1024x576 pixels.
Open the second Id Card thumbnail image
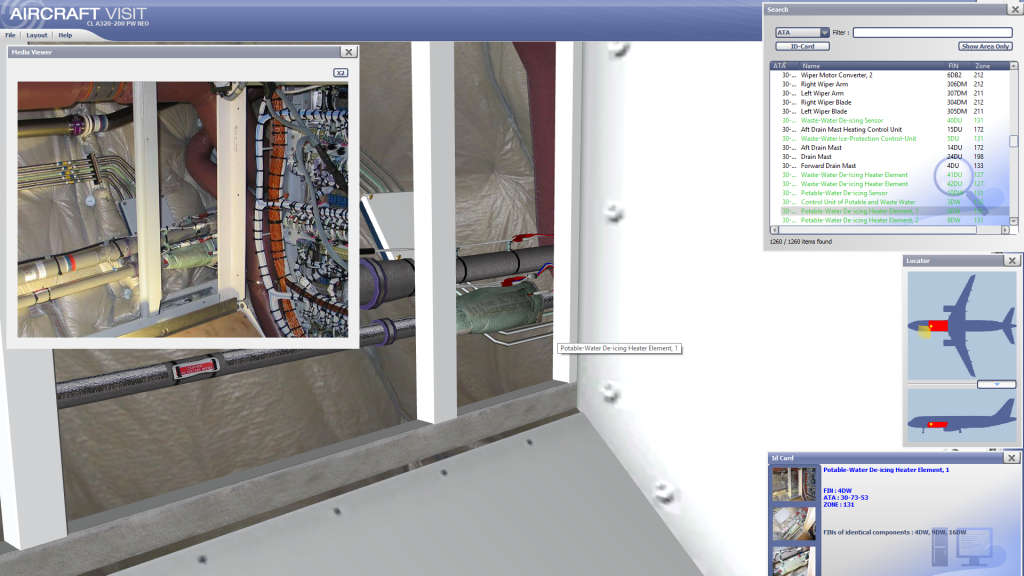(793, 522)
